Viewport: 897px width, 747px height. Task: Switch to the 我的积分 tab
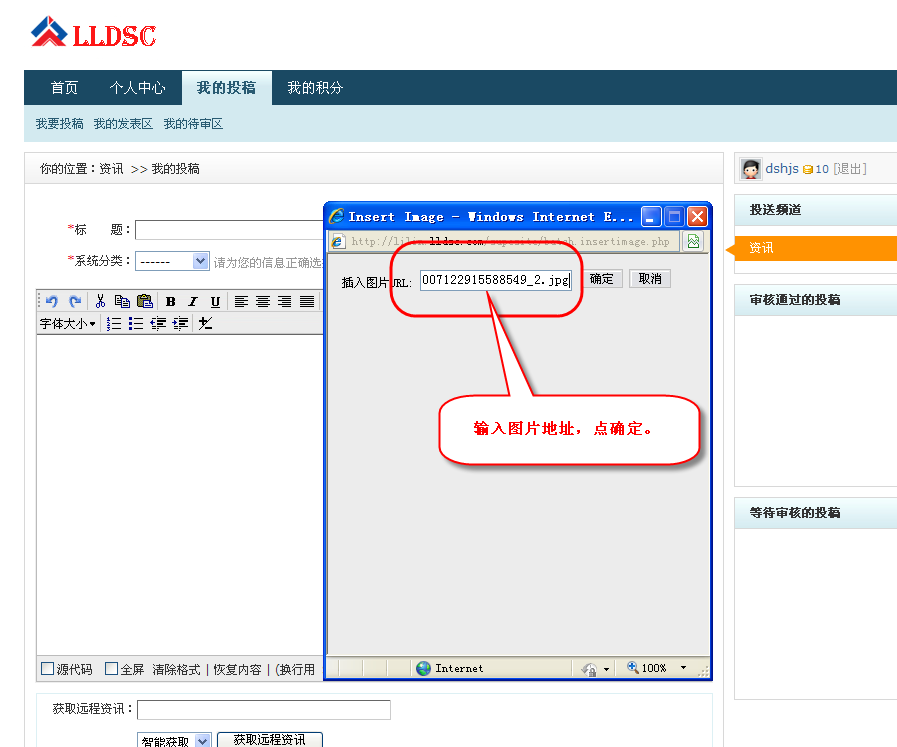[317, 88]
